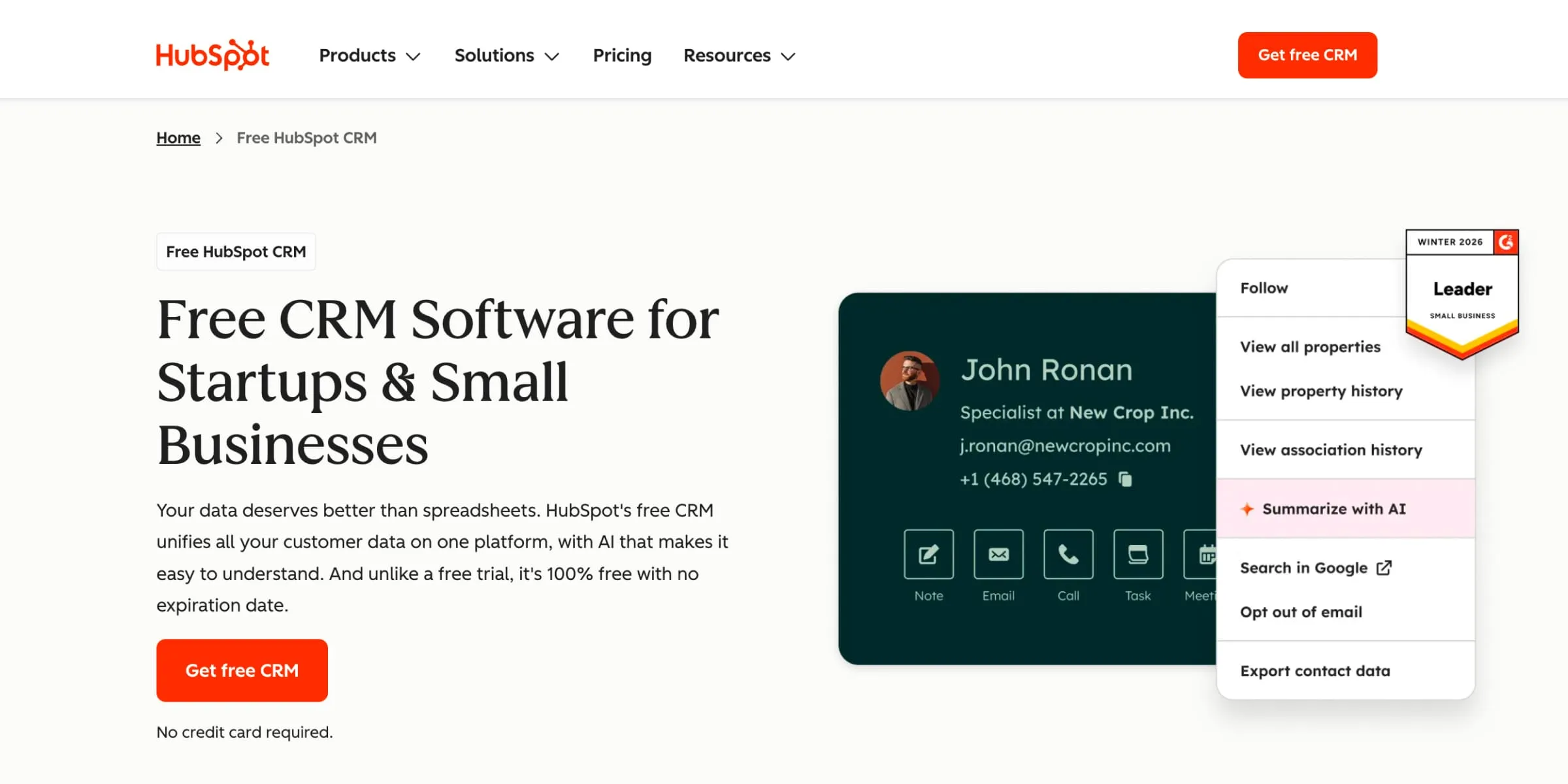The image size is (1568, 784).
Task: Click John Ronan's profile photo
Action: (x=909, y=382)
